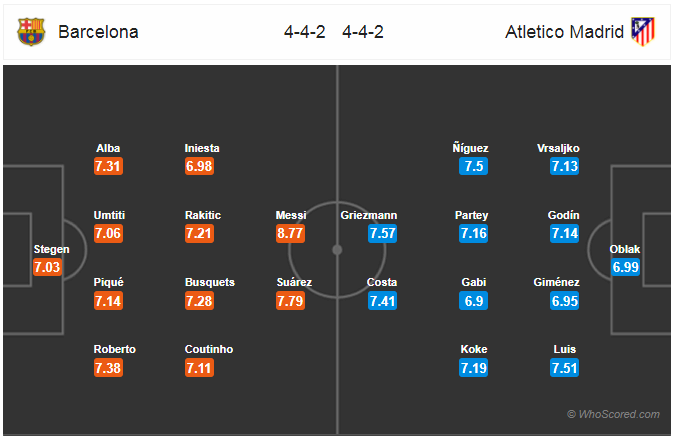Open the WhoScored.com watermark link
675x436 pixels.
pos(613,414)
